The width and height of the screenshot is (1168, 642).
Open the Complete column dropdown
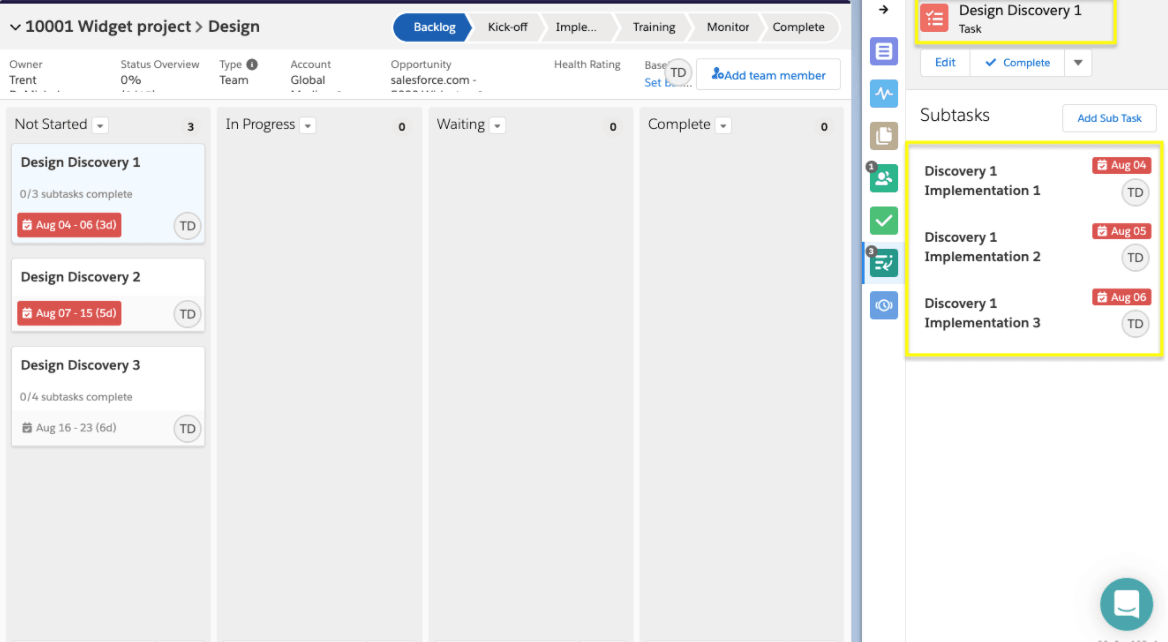tap(723, 125)
